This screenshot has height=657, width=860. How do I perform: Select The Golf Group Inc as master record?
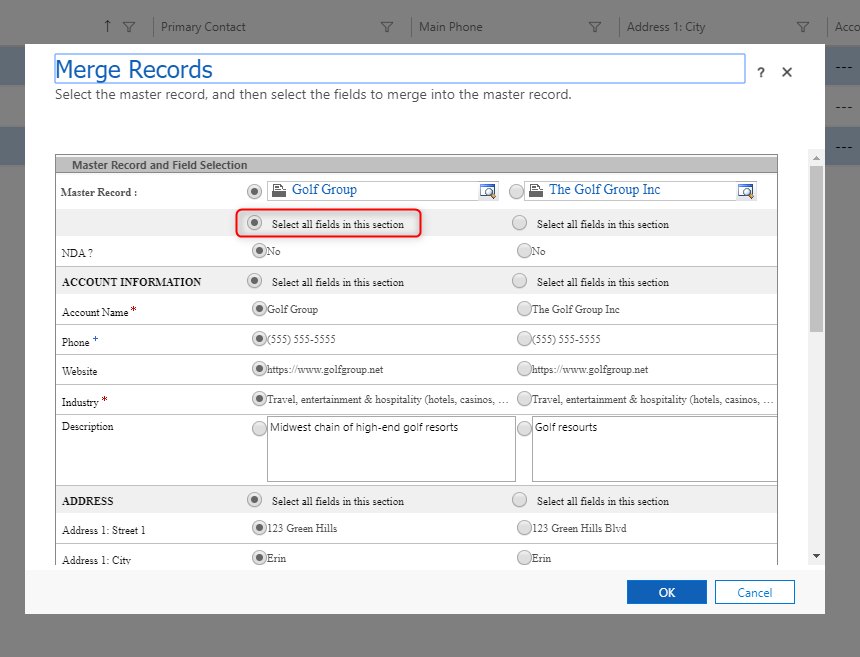coord(516,191)
